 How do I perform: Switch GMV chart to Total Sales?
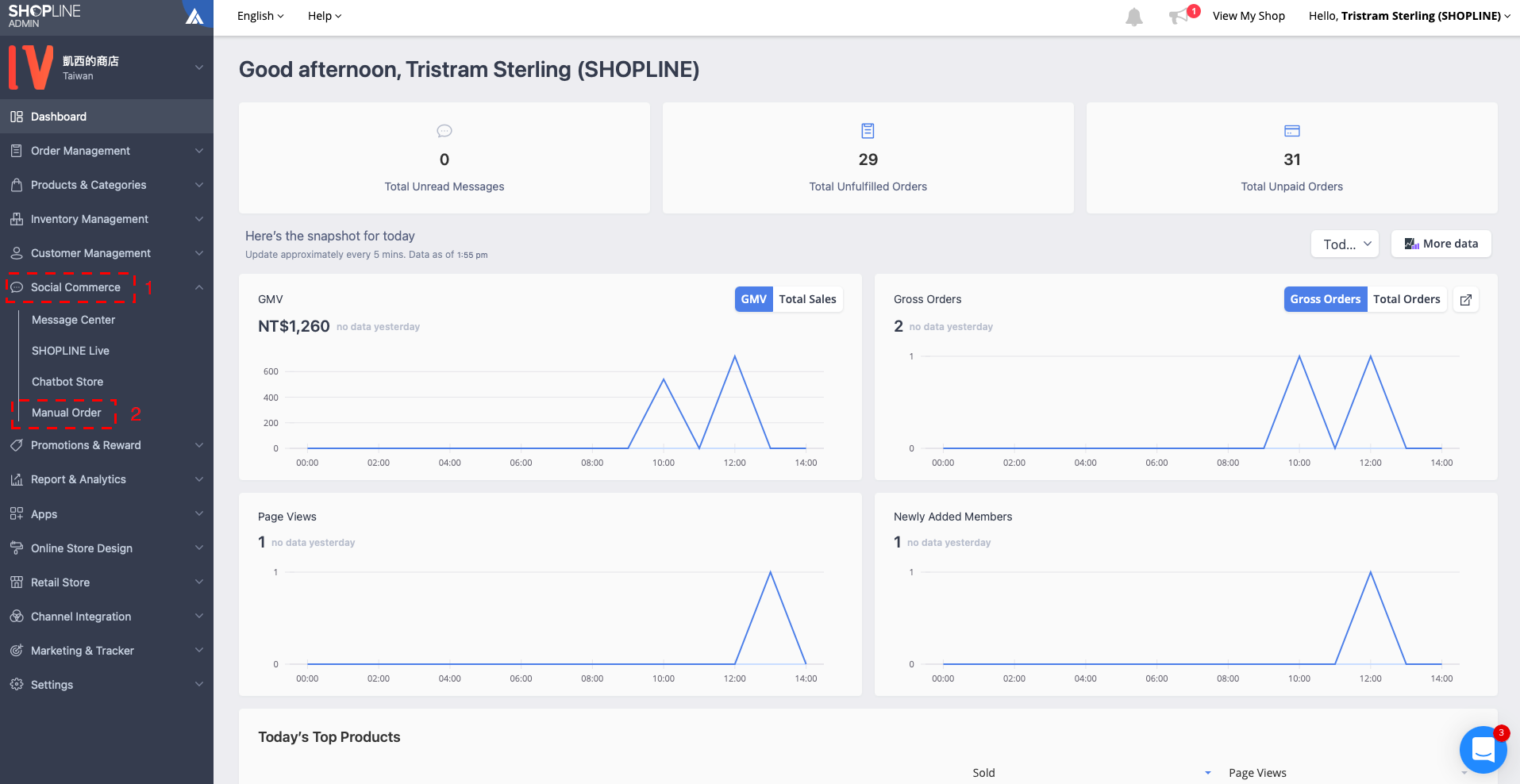tap(807, 299)
